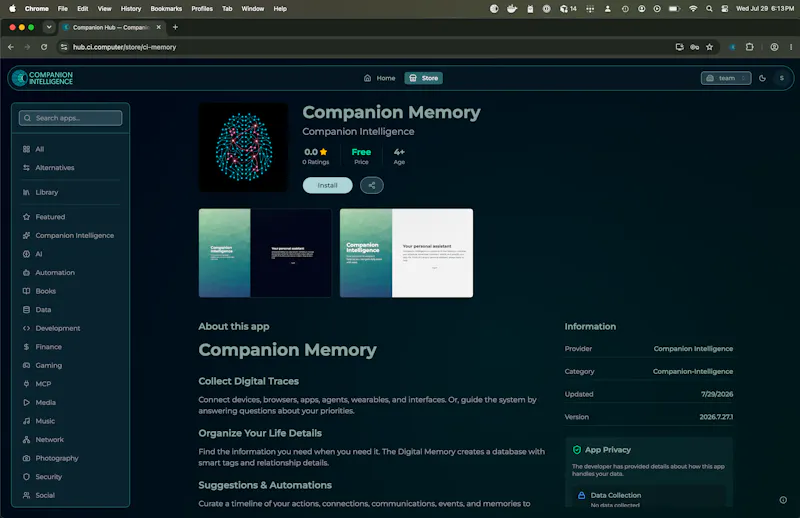
Task: Click the 4+ Age rating
Action: (399, 152)
